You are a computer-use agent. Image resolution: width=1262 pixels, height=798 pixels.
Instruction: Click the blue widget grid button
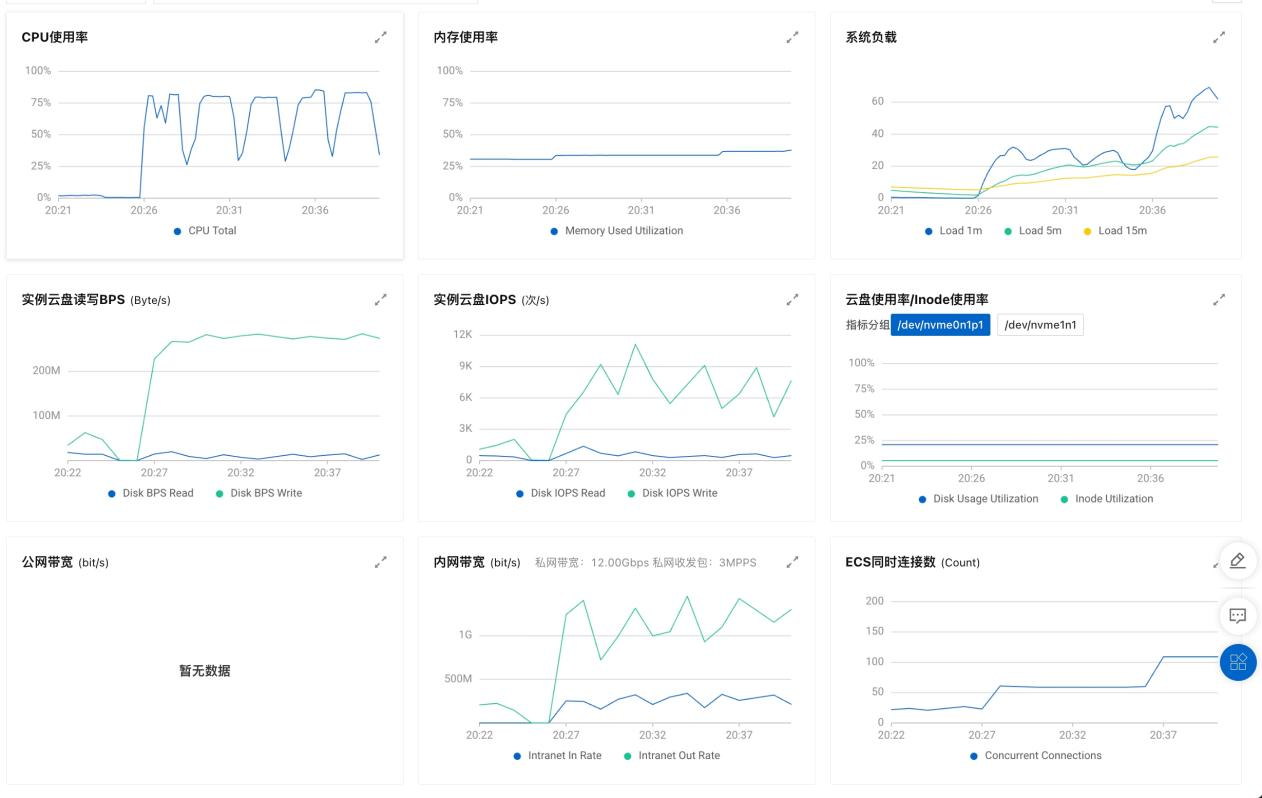click(1237, 662)
